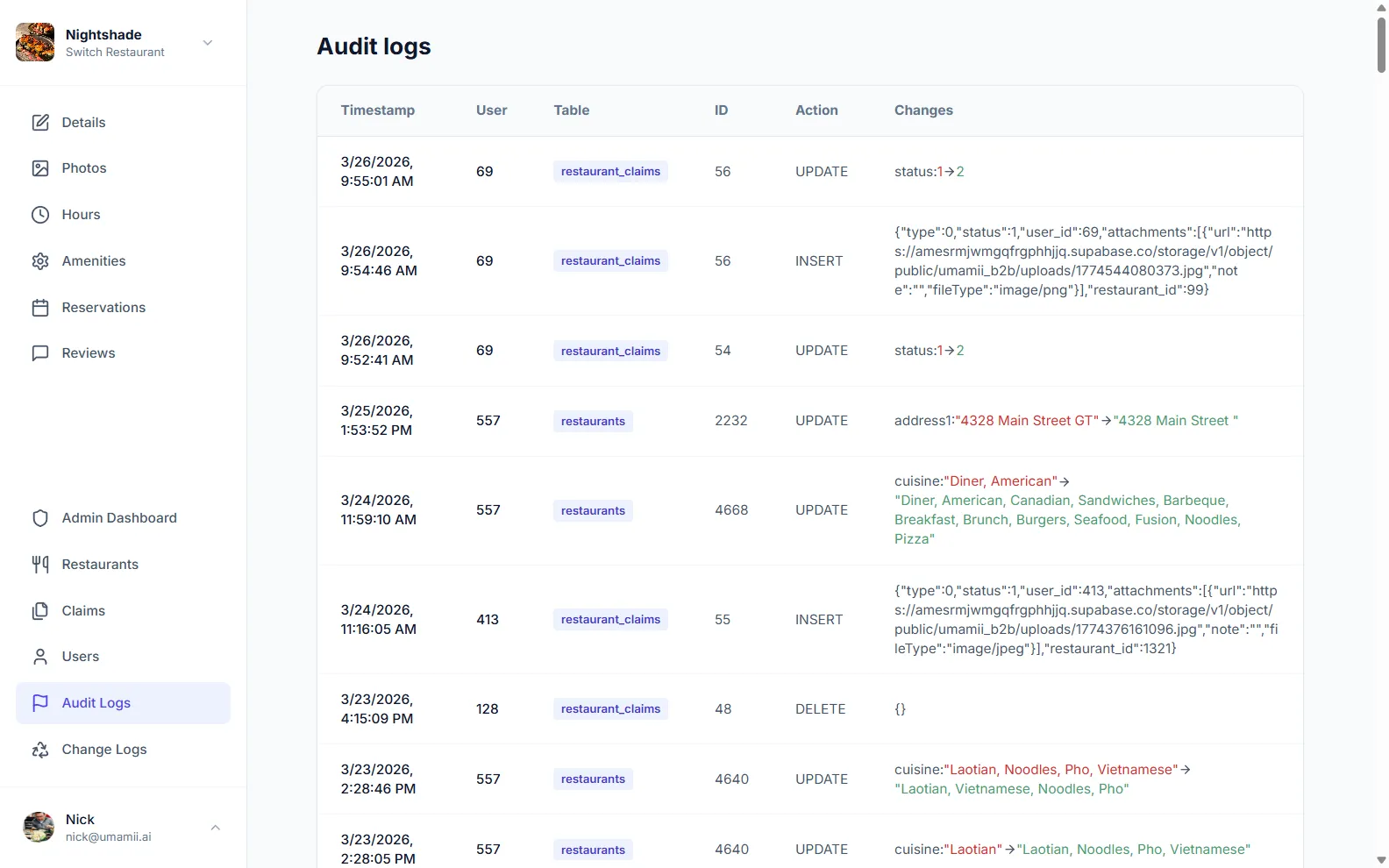Click the timestamp 3/25/2026, 1:53:52 PM
This screenshot has height=868, width=1389.
click(377, 421)
